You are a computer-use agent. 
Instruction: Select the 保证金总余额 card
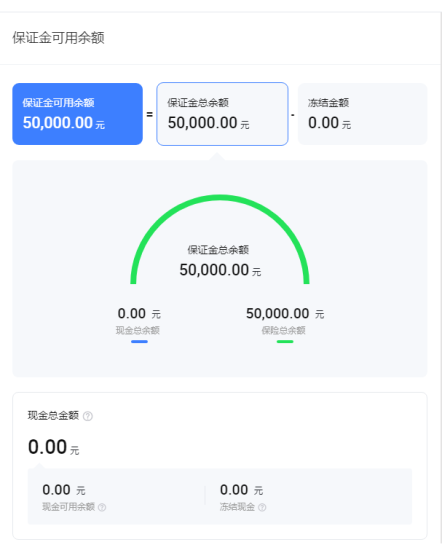click(x=222, y=114)
